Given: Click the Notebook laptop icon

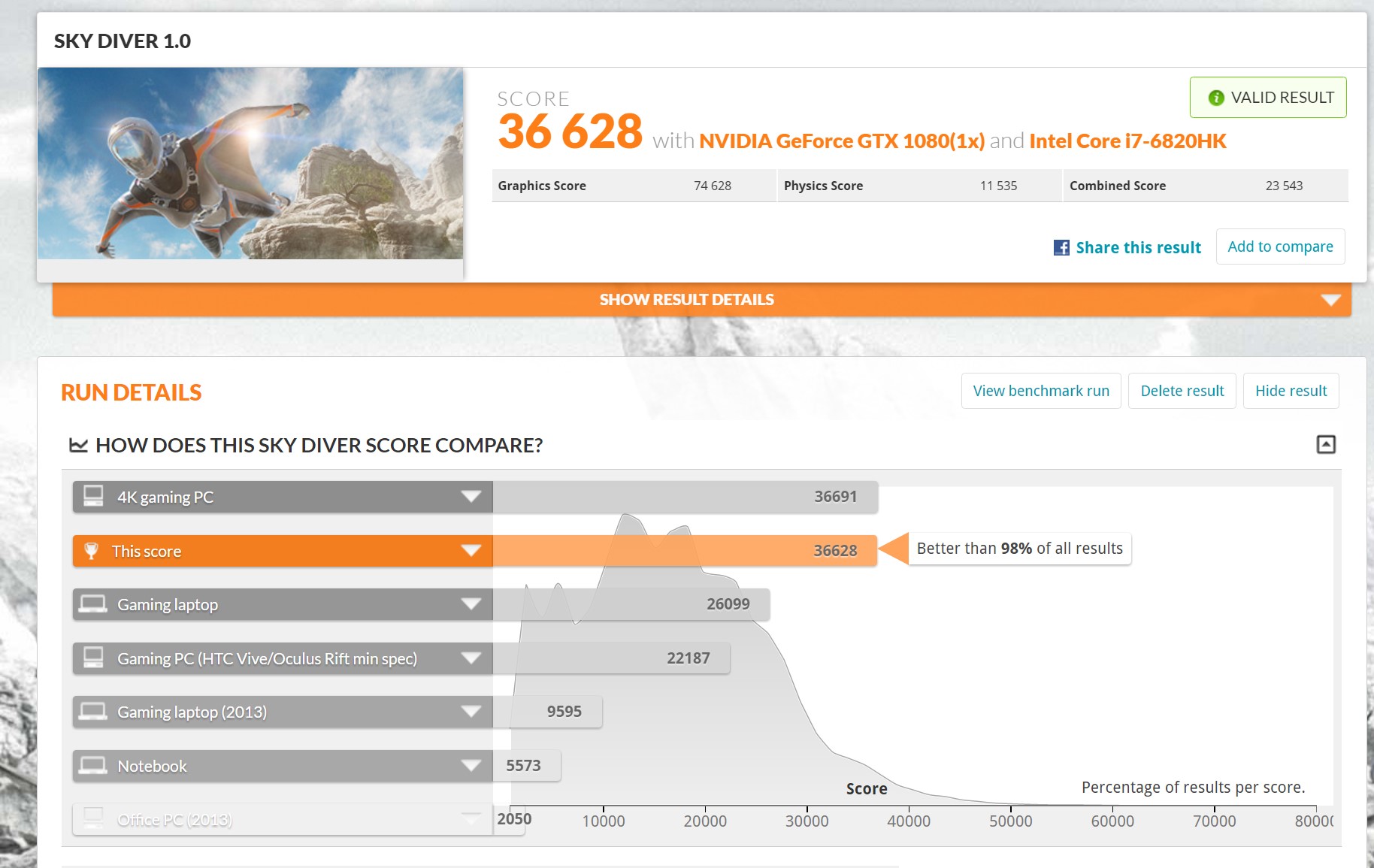Looking at the screenshot, I should coord(93,766).
